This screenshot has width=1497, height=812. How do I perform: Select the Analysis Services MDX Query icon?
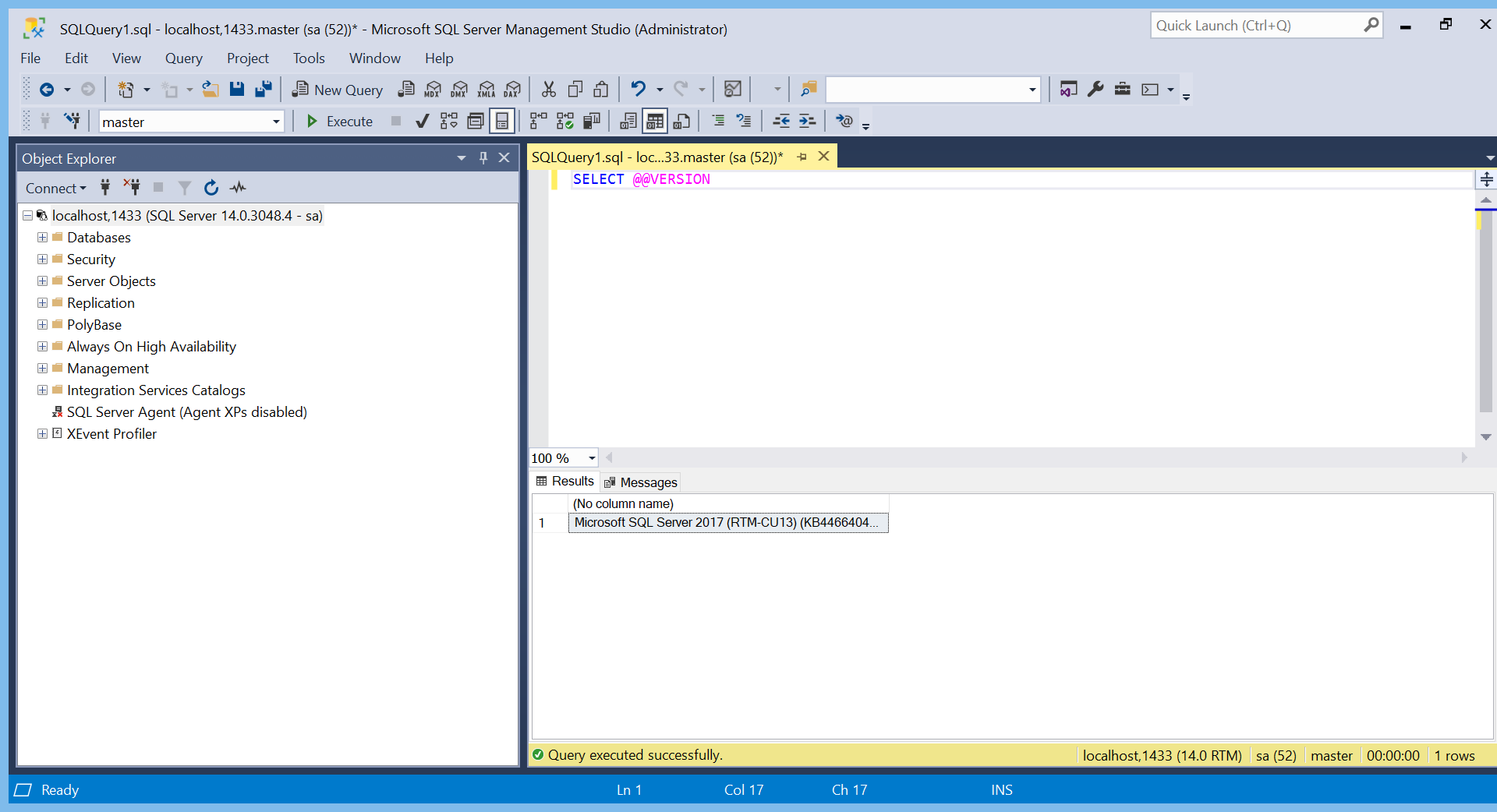click(433, 89)
